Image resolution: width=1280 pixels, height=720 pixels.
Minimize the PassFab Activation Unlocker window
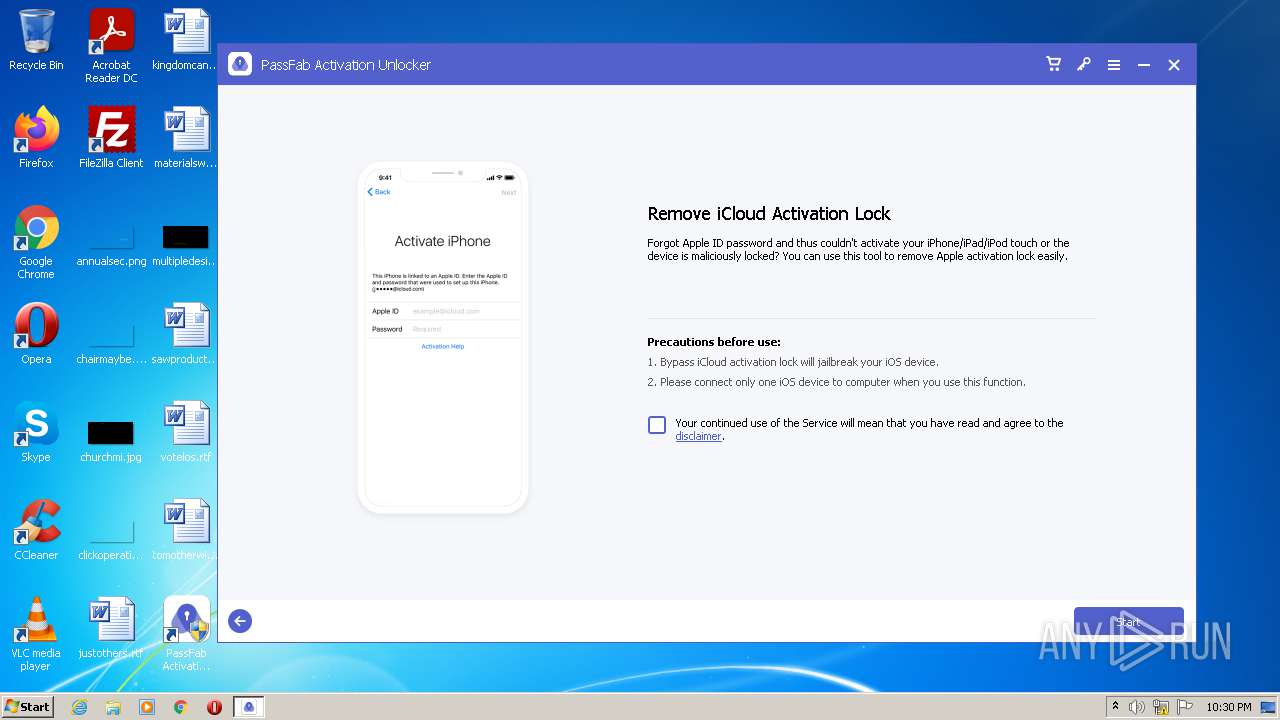pos(1144,65)
